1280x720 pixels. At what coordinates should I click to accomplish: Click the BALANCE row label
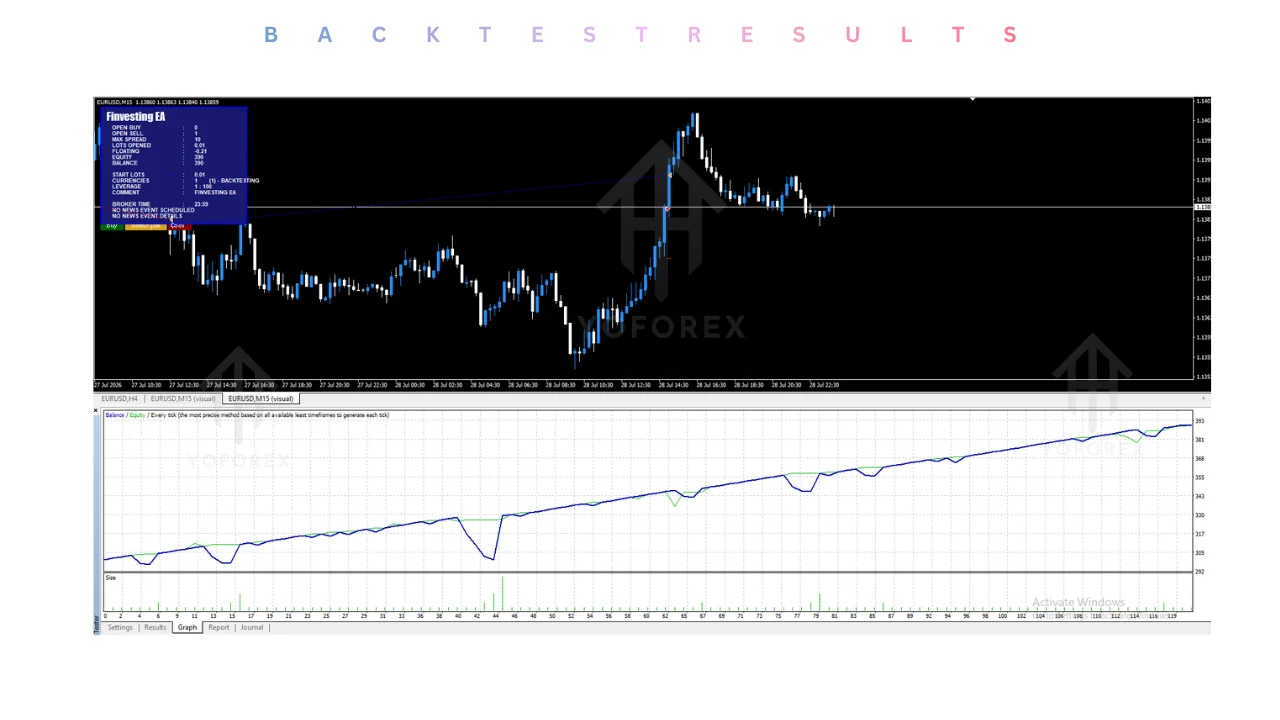[124, 163]
